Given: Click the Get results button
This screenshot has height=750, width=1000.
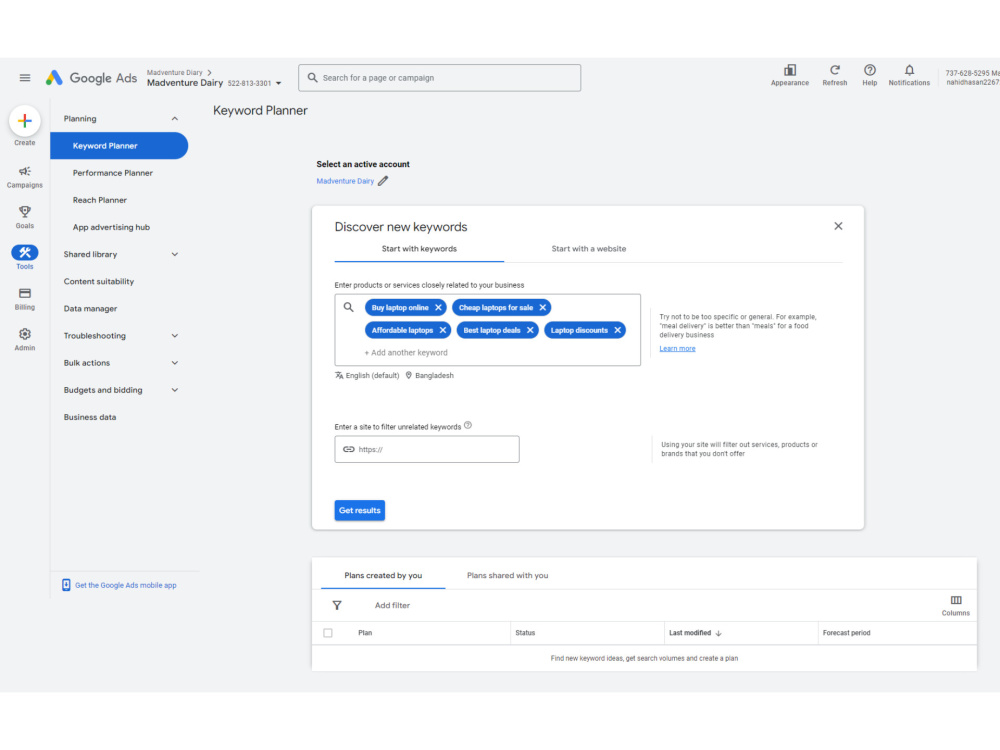Looking at the screenshot, I should click(x=360, y=510).
